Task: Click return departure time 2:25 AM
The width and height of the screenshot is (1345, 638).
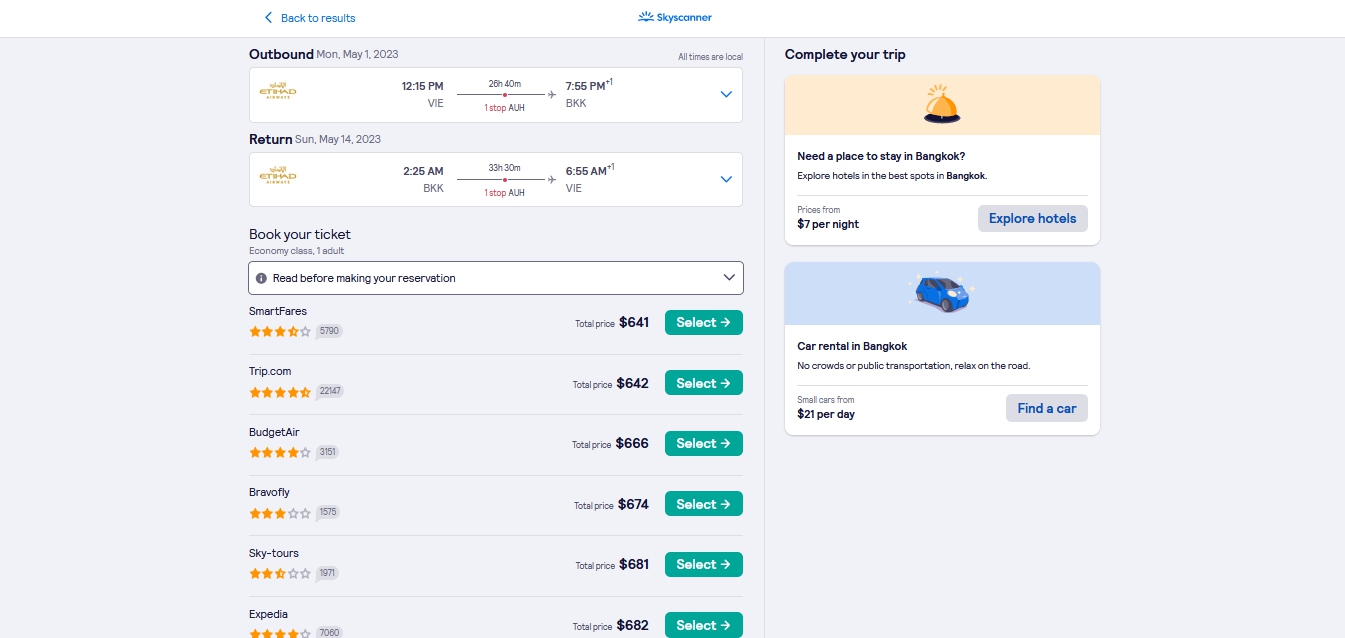Action: coord(423,171)
